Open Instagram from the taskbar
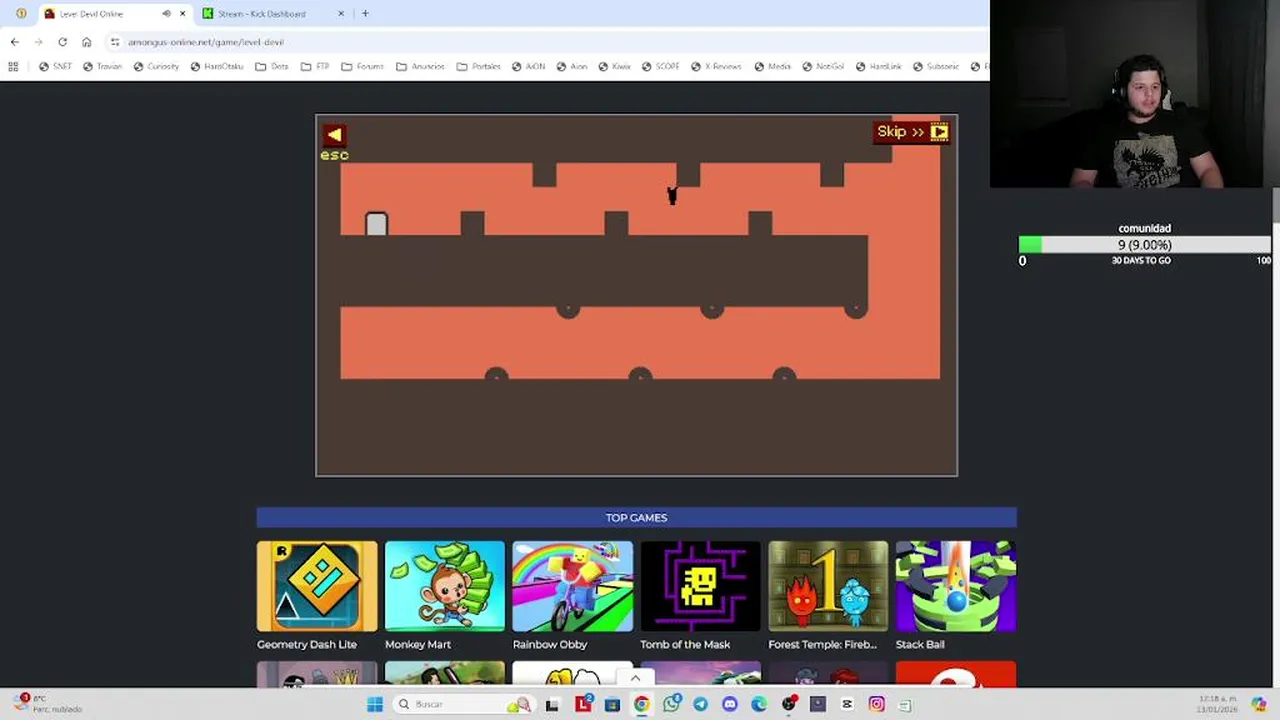The height and width of the screenshot is (720, 1280). pyautogui.click(x=877, y=704)
